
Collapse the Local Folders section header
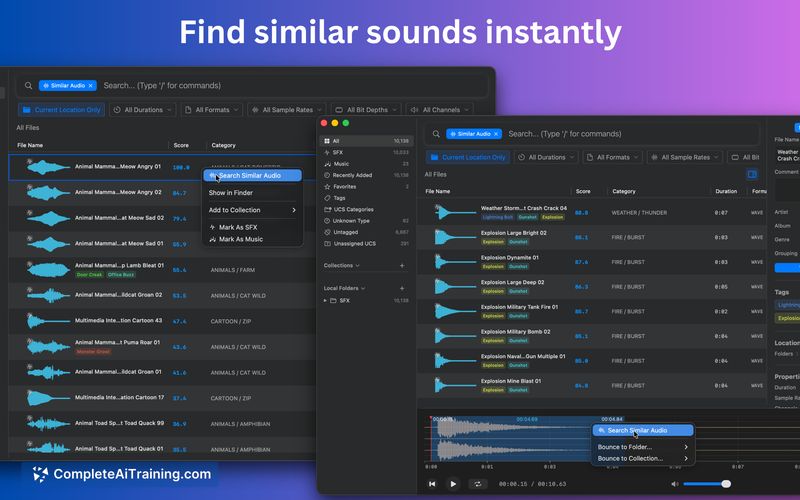click(344, 288)
